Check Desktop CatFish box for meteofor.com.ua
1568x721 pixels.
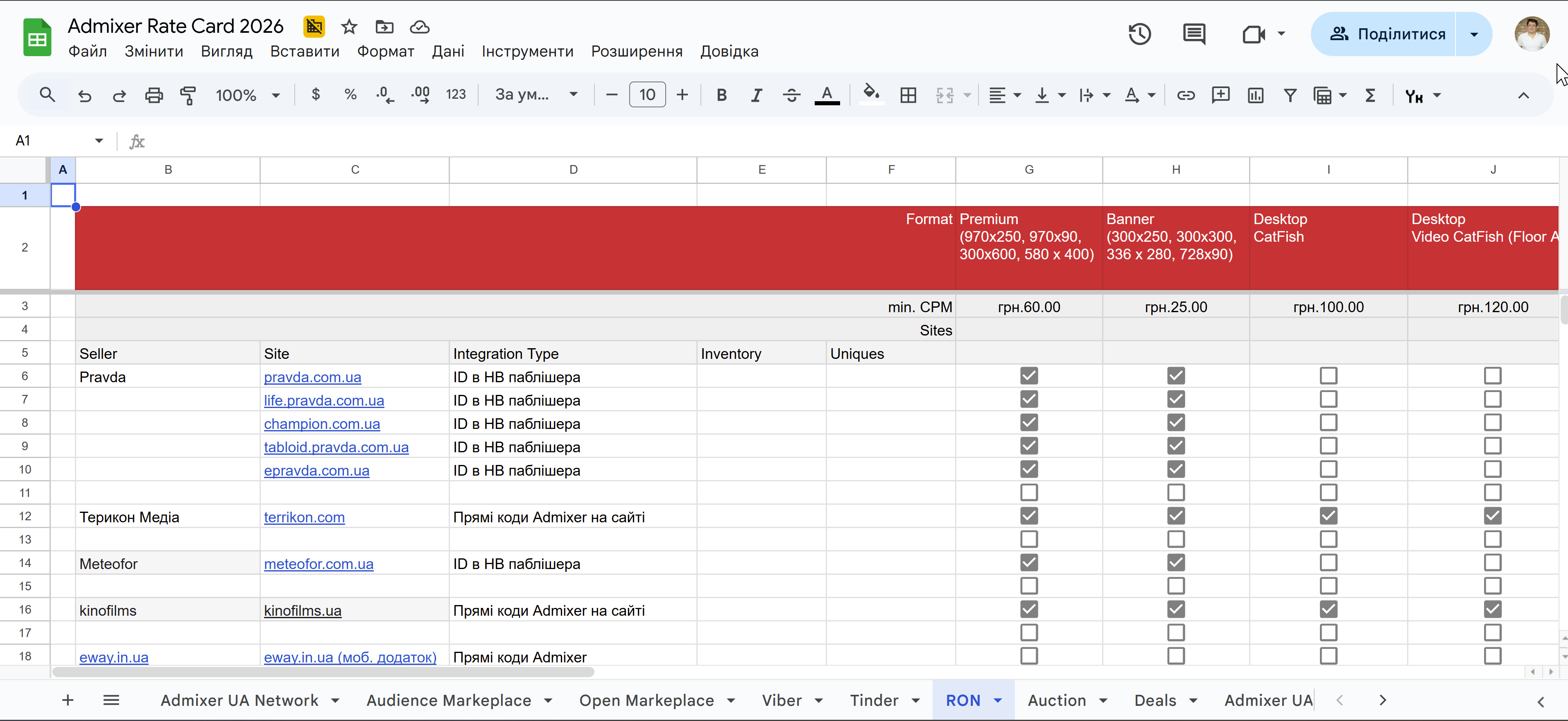click(x=1328, y=563)
